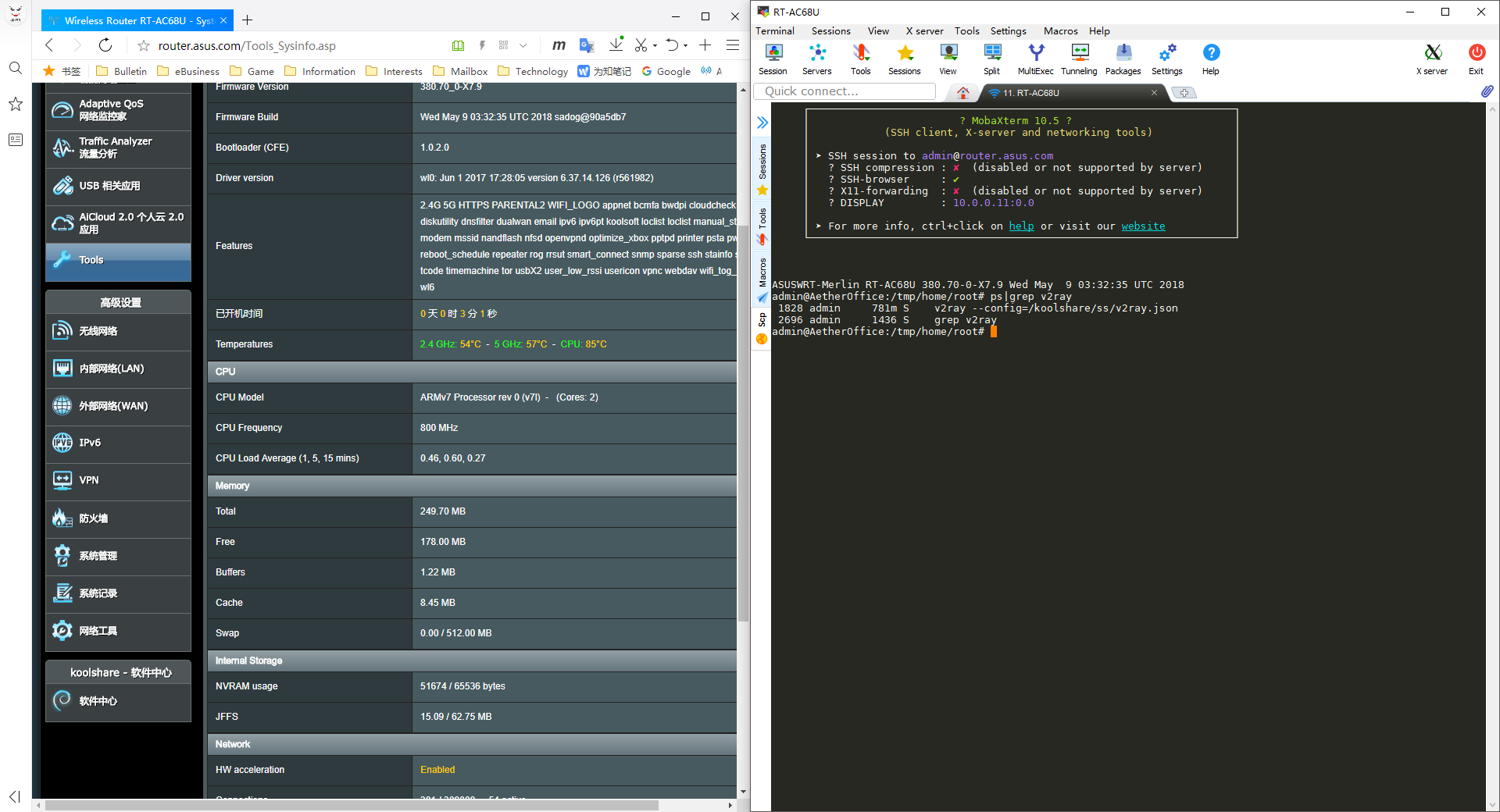Click the paperclip attach icon in MobaXterm
The width and height of the screenshot is (1500, 812).
pos(1487,91)
